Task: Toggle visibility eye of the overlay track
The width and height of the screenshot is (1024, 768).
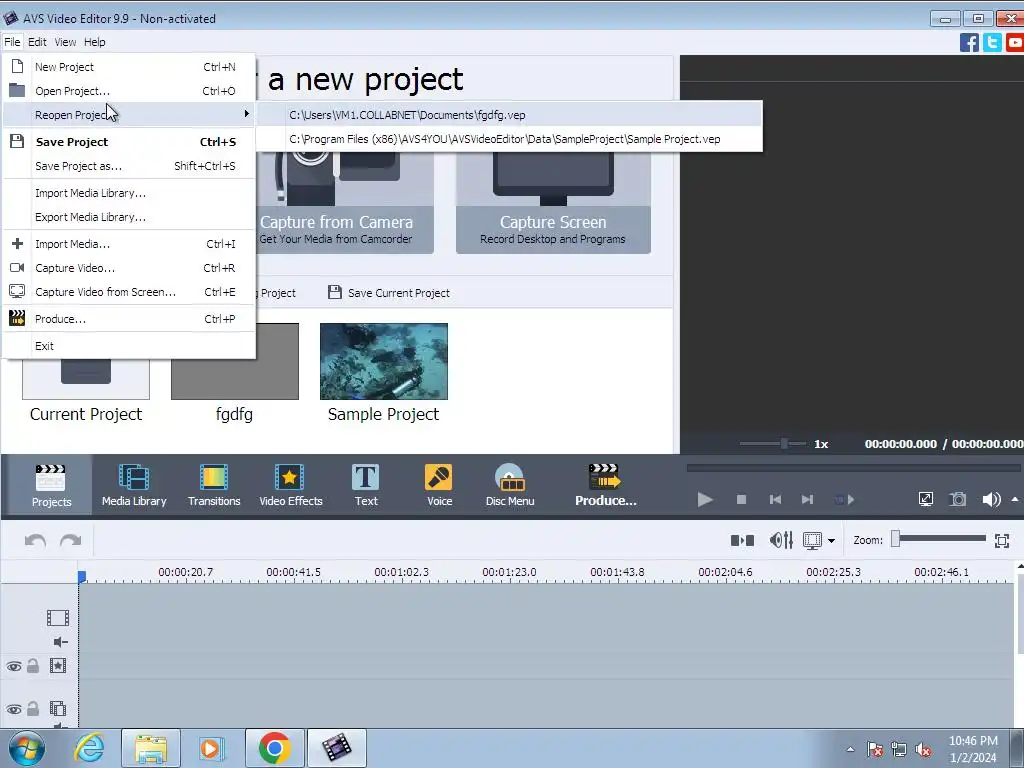Action: 14,709
